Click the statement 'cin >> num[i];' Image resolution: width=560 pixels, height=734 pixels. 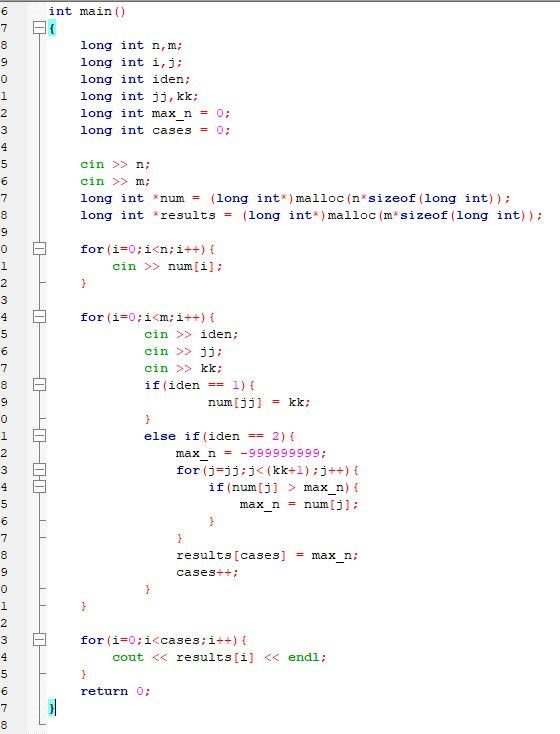point(167,266)
